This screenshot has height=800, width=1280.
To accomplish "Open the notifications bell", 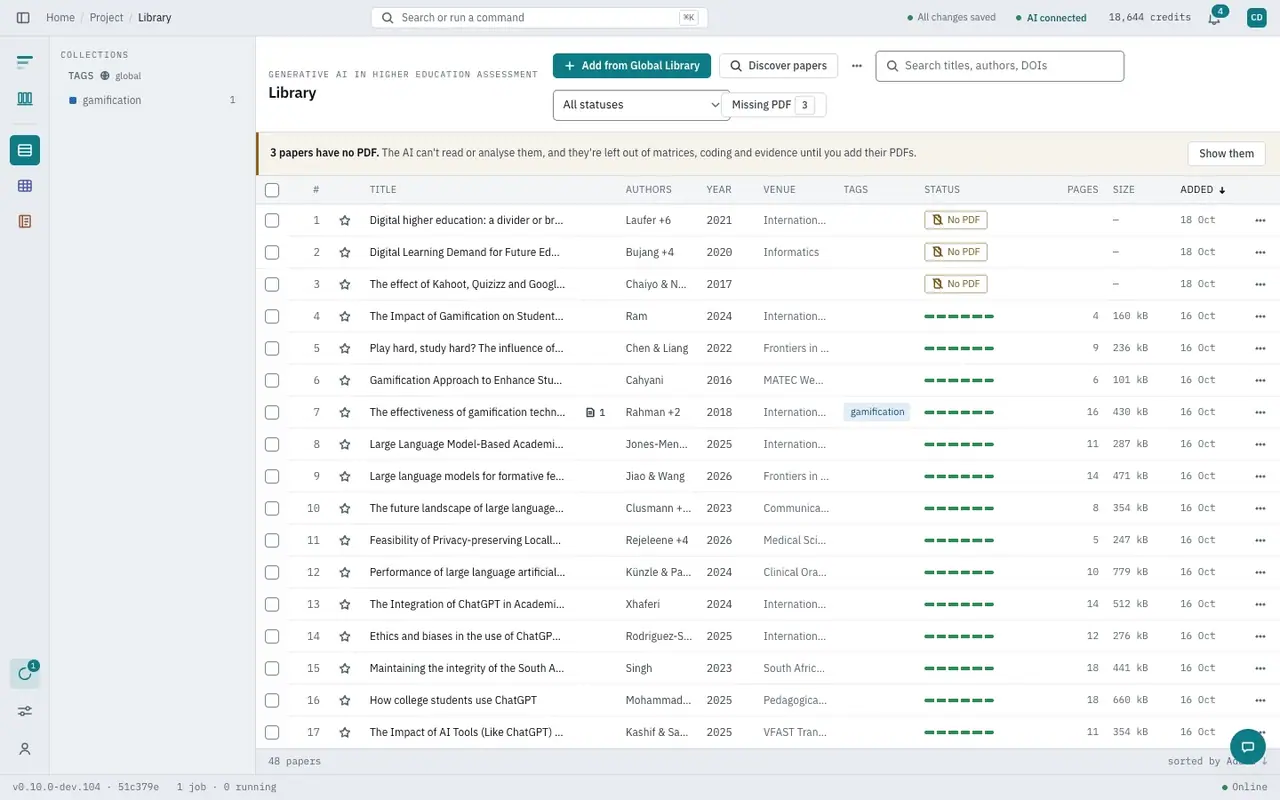I will tap(1214, 18).
